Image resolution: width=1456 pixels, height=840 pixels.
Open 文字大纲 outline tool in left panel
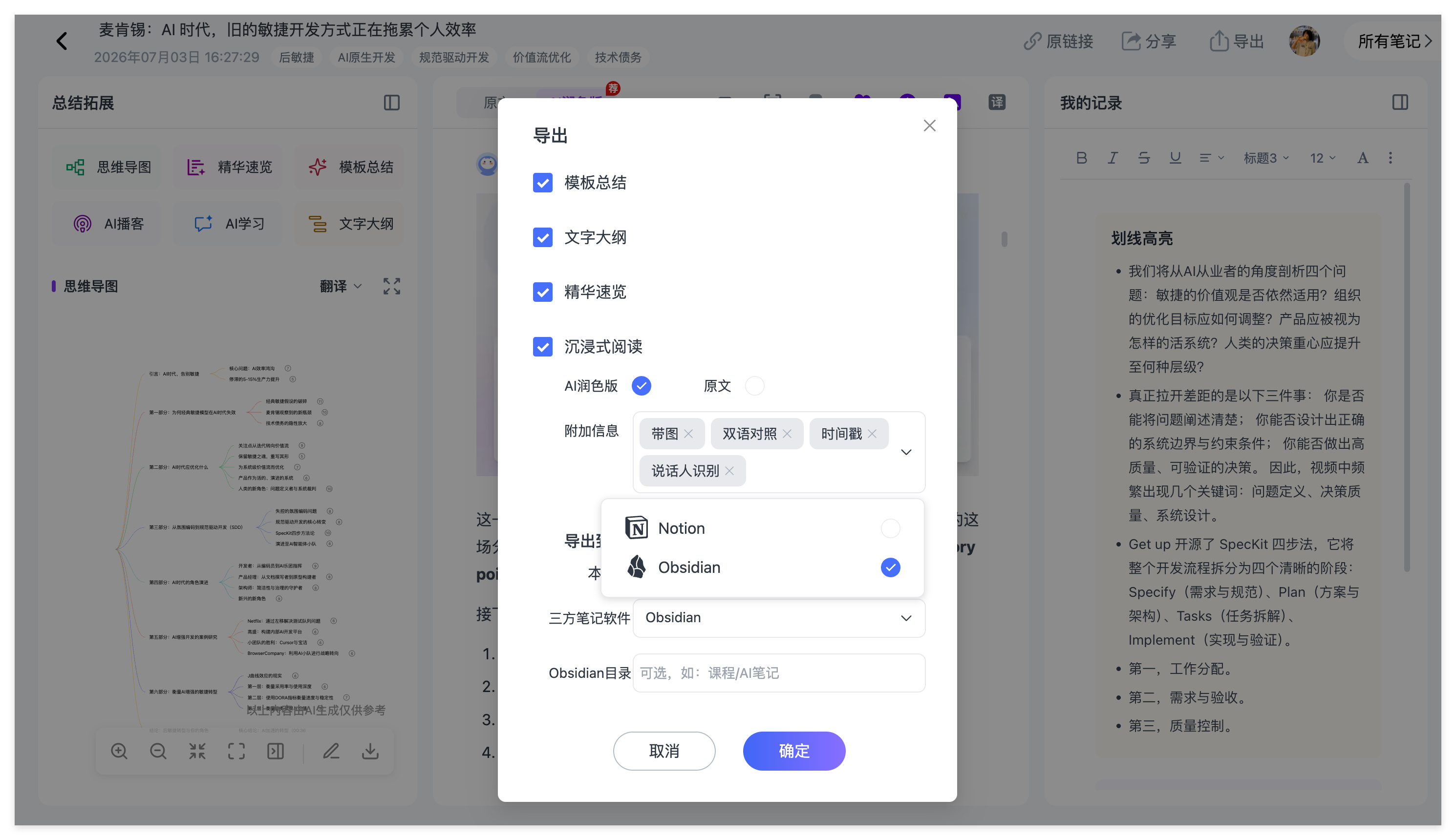tap(350, 223)
